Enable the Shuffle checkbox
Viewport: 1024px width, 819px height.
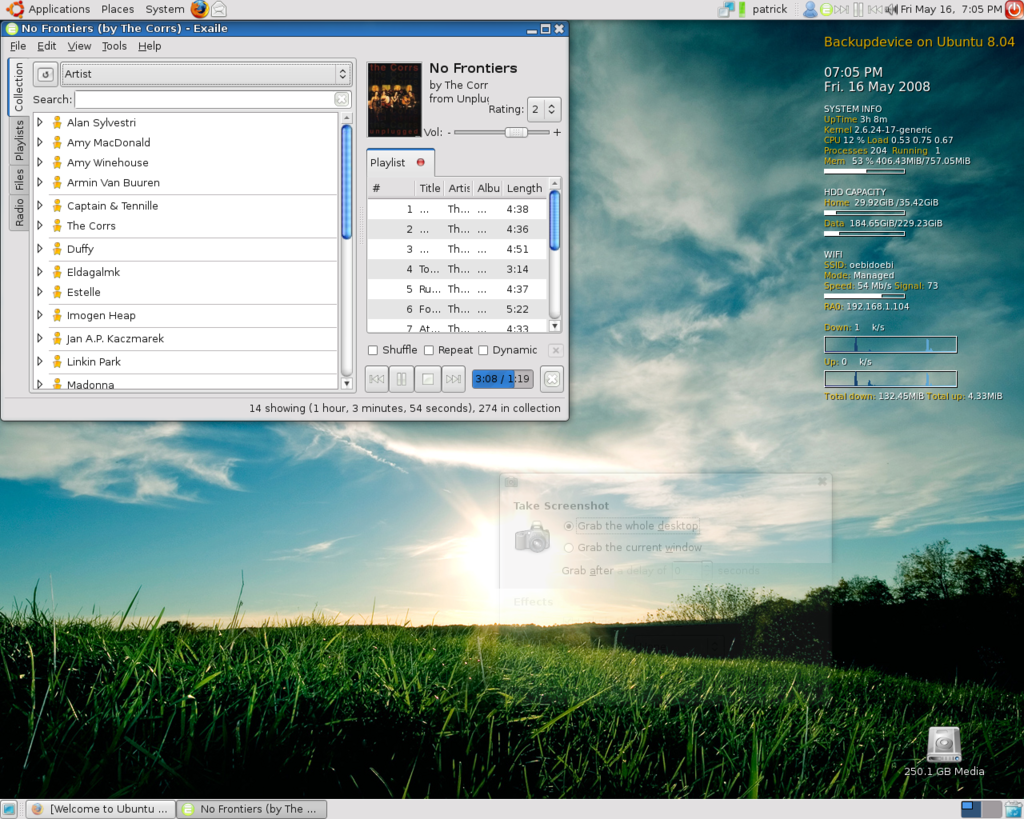tap(373, 350)
